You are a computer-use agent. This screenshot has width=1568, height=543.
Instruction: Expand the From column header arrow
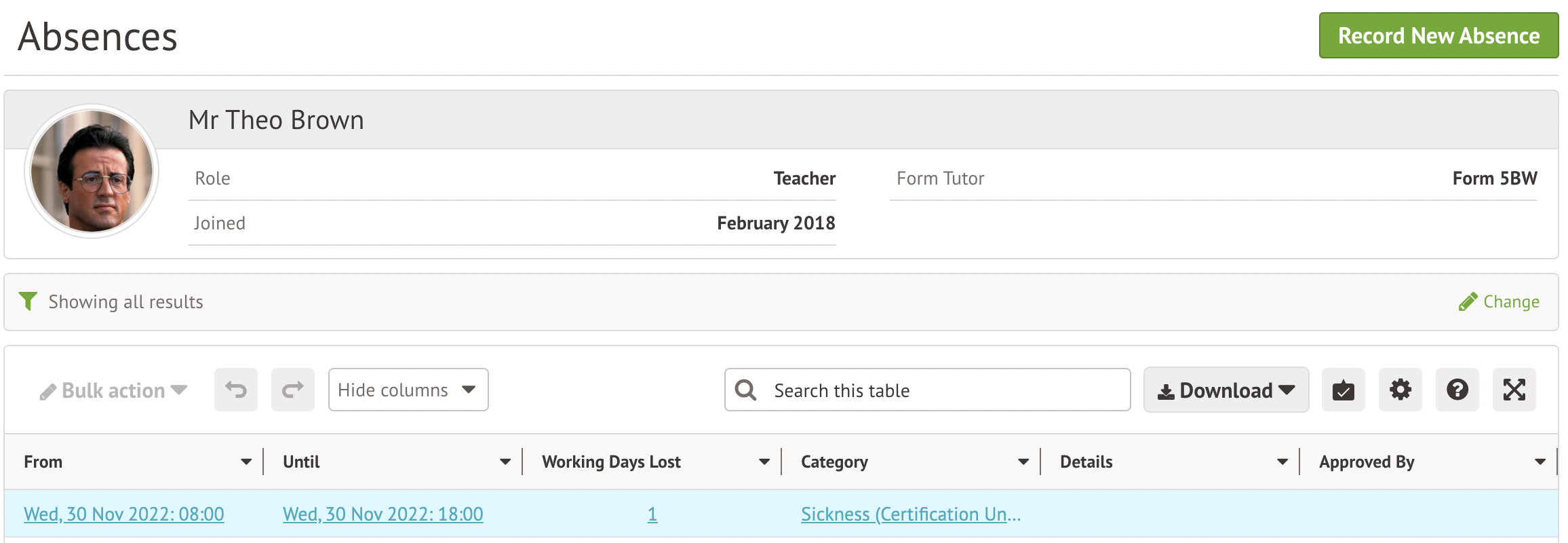click(x=246, y=462)
